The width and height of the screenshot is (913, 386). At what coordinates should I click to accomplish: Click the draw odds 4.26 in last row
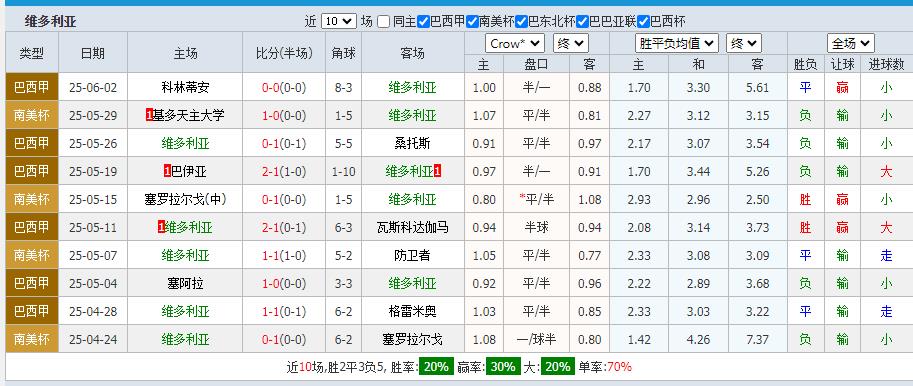tap(698, 339)
